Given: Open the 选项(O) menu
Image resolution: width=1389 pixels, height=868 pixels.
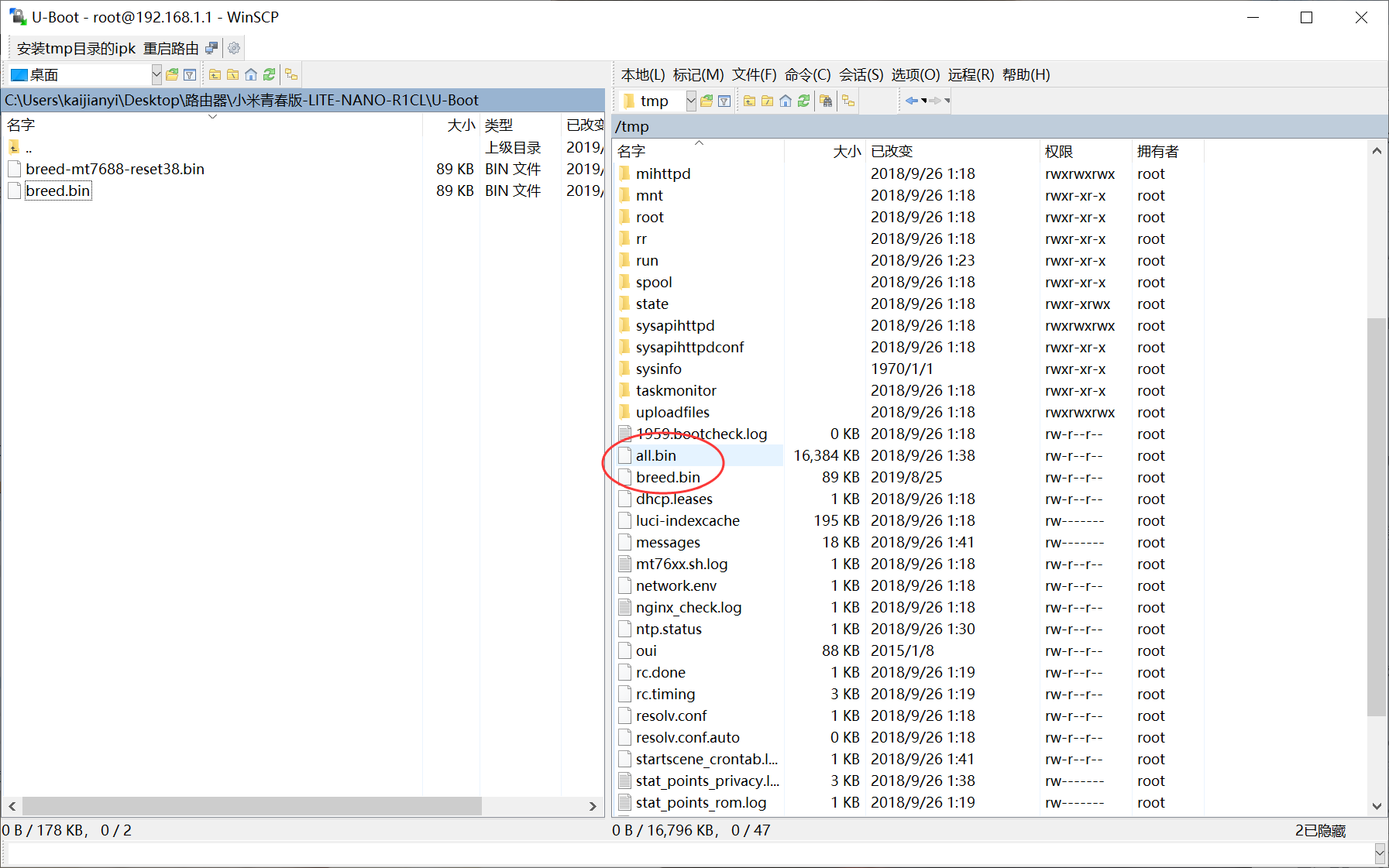Looking at the screenshot, I should 915,74.
